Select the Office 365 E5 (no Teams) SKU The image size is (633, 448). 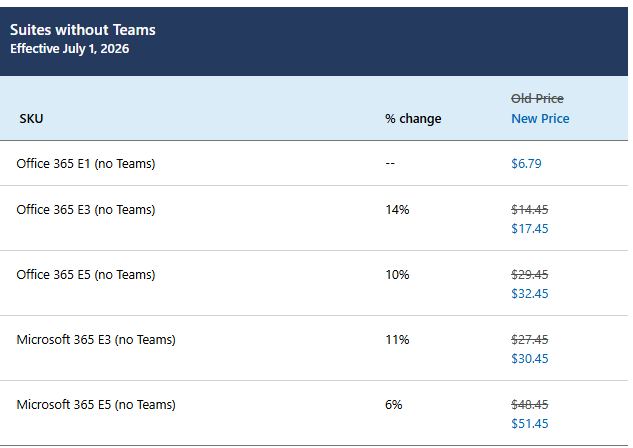(x=86, y=274)
